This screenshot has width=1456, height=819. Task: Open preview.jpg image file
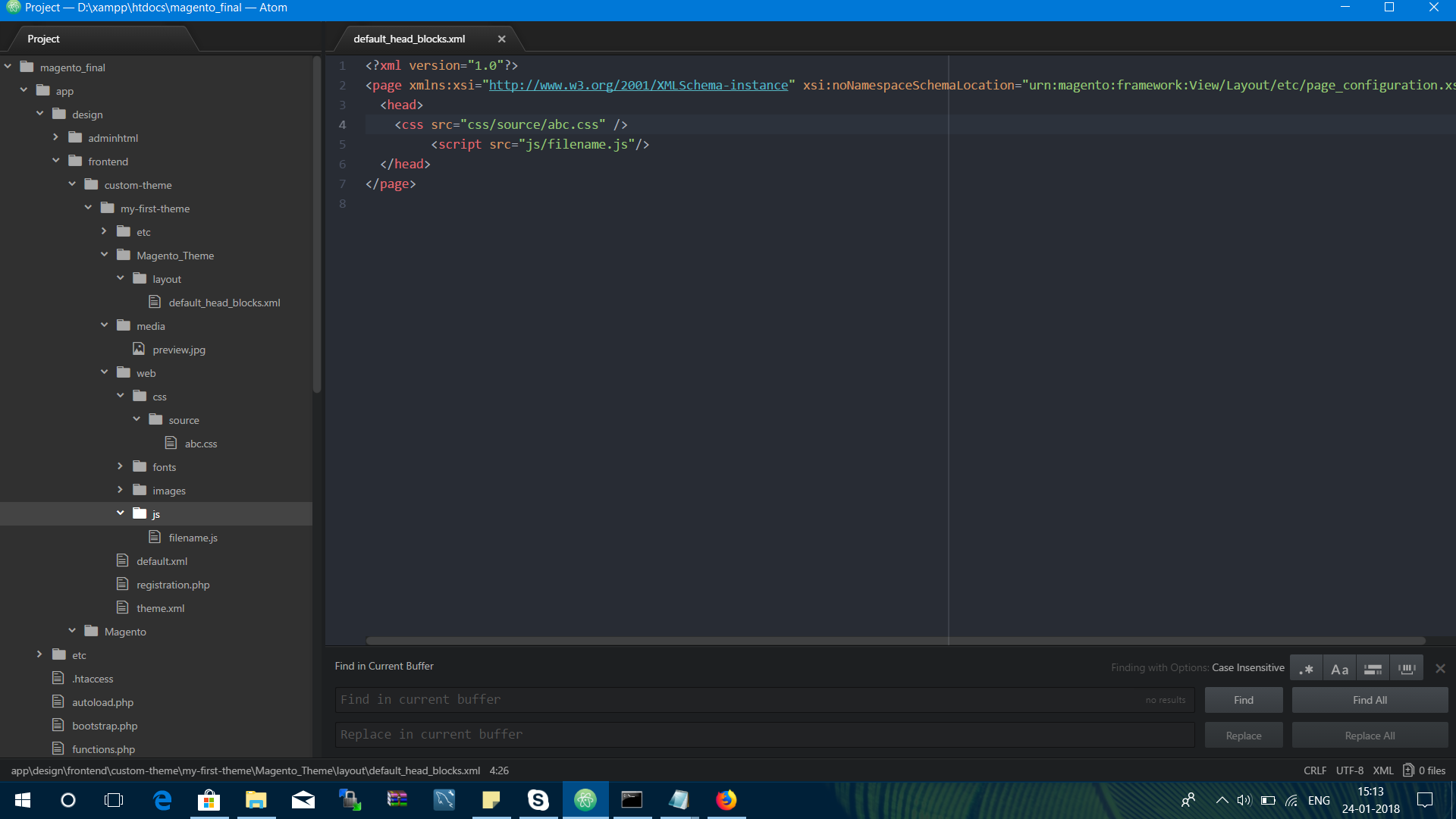(179, 350)
